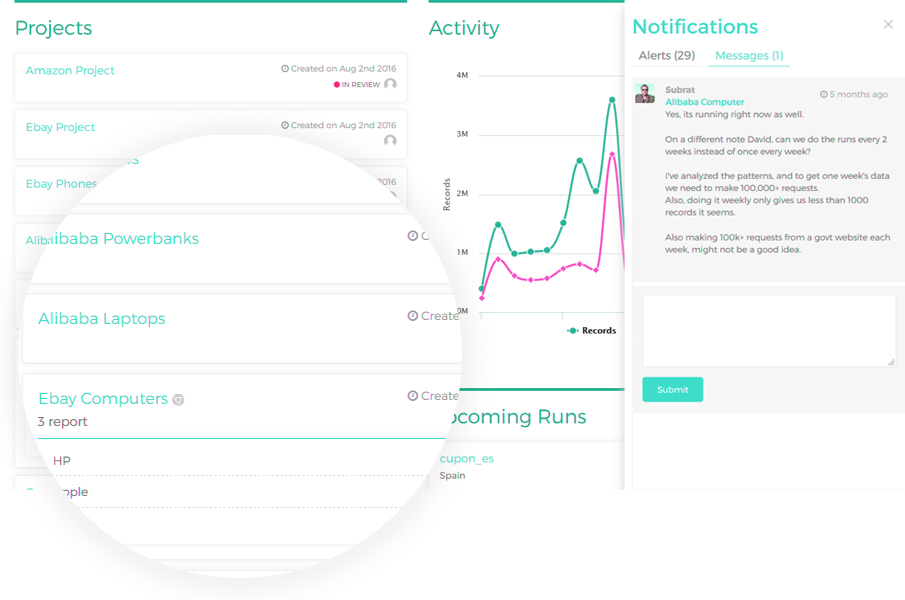
Task: Open the Alibaba Computer link in message
Action: (704, 102)
